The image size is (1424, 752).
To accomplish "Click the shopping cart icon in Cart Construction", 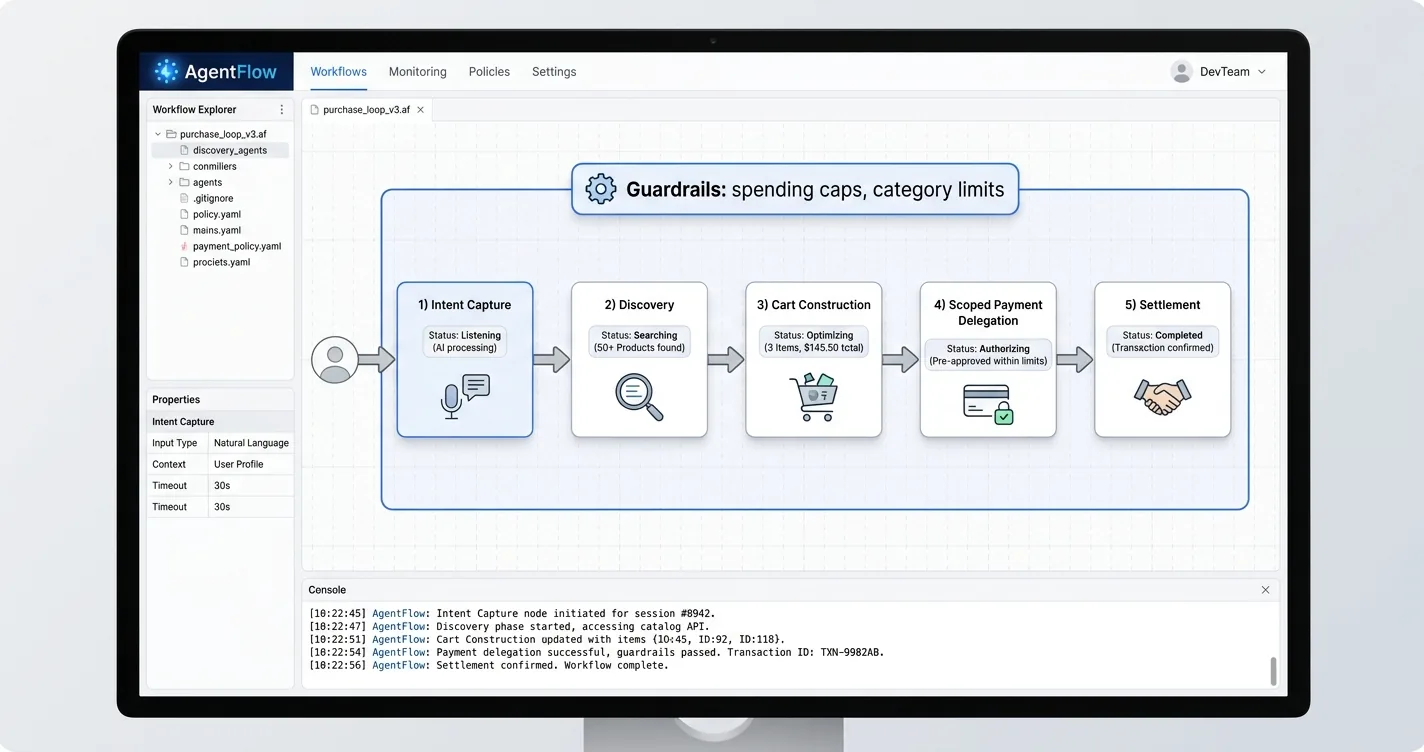I will [x=813, y=397].
